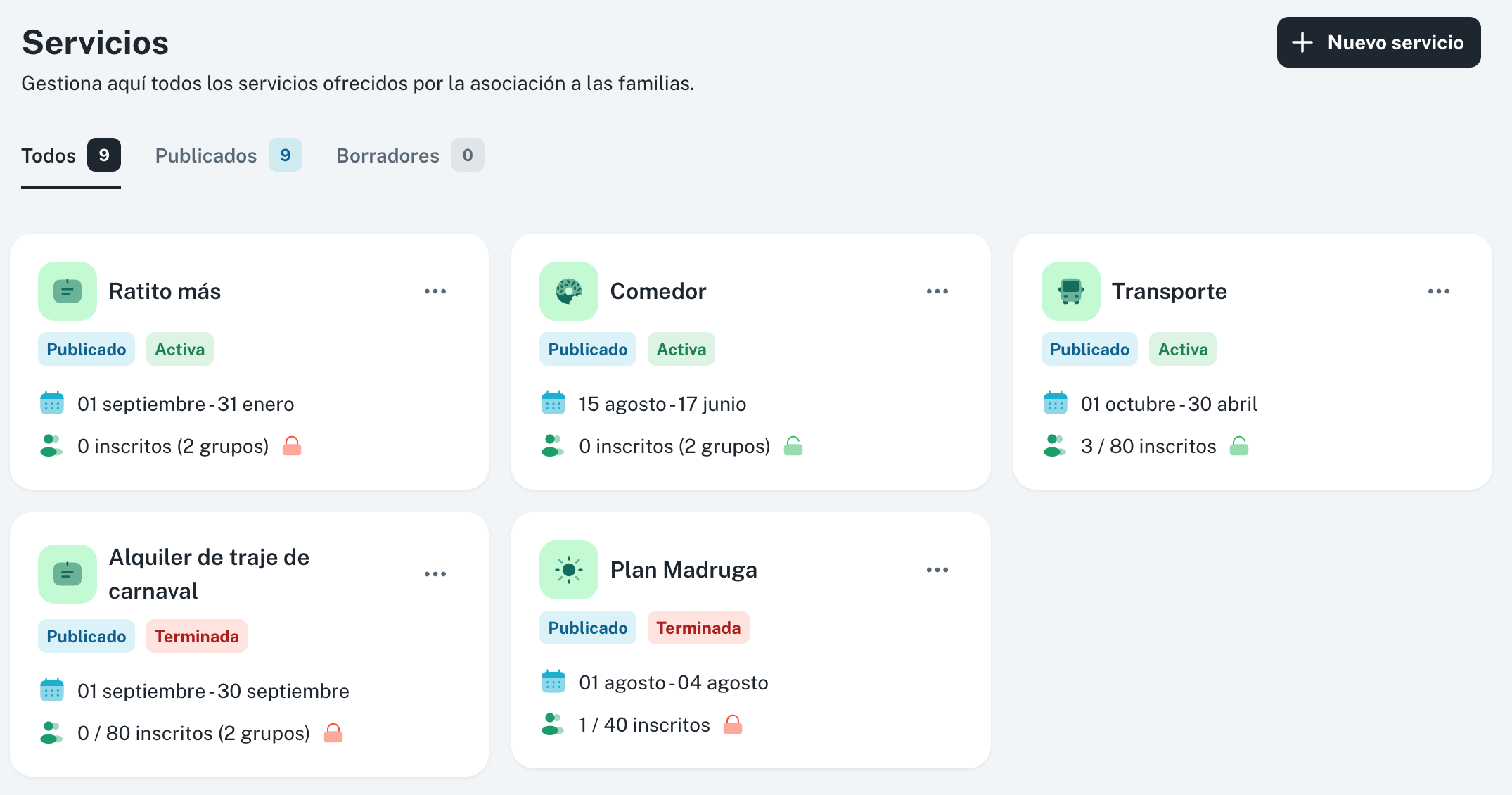Open options menu for Ratito más
This screenshot has height=795, width=1512.
pos(435,291)
